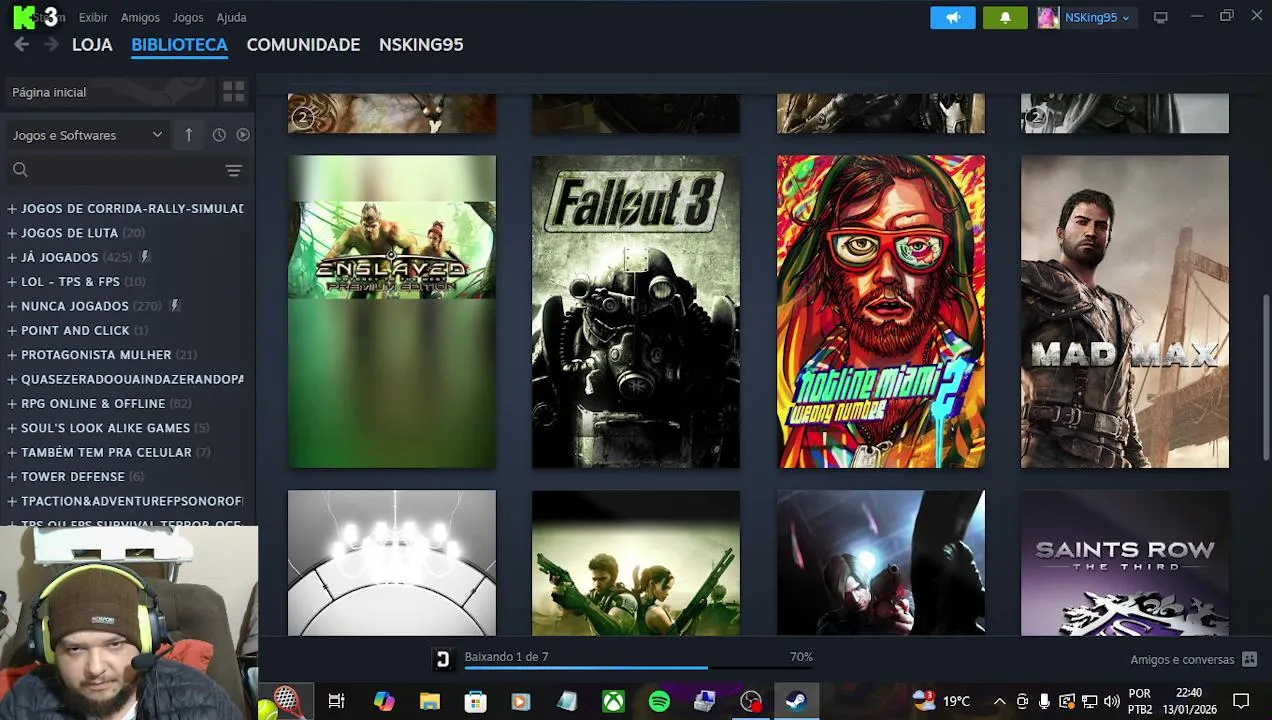Click the Steam taskbar icon
The image size is (1272, 720).
tap(796, 701)
